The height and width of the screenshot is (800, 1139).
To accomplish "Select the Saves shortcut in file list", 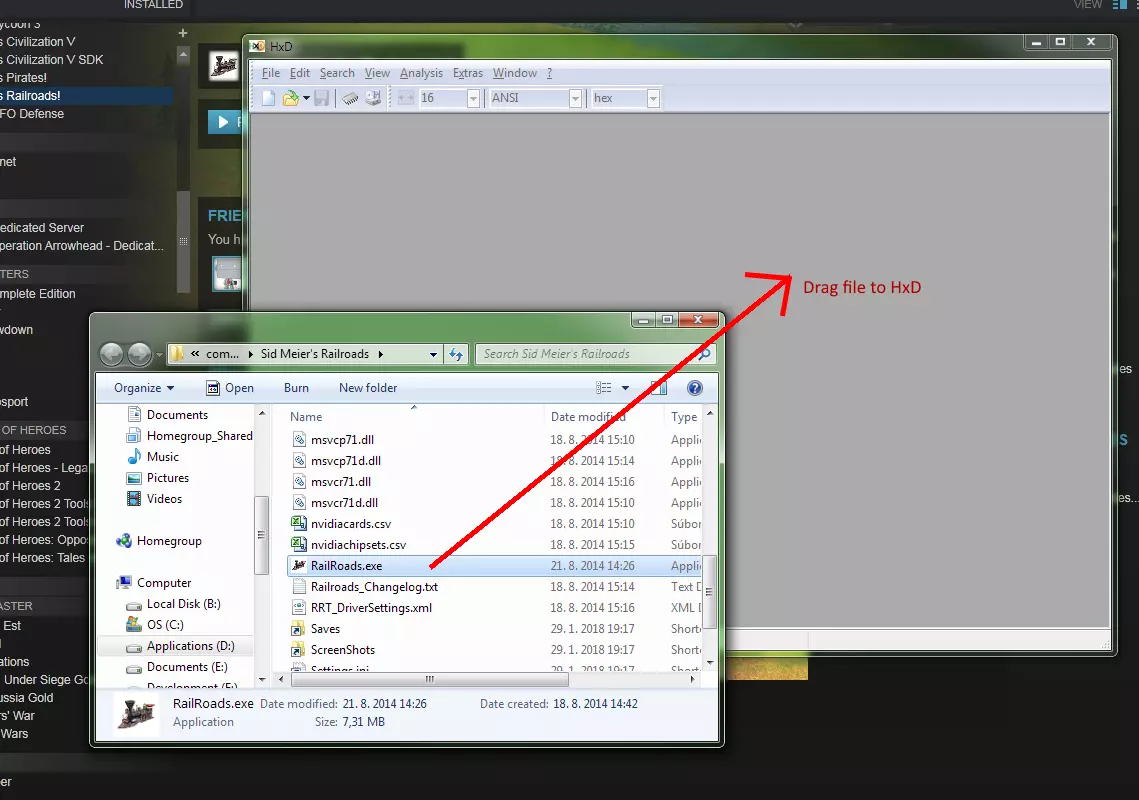I will [x=325, y=629].
